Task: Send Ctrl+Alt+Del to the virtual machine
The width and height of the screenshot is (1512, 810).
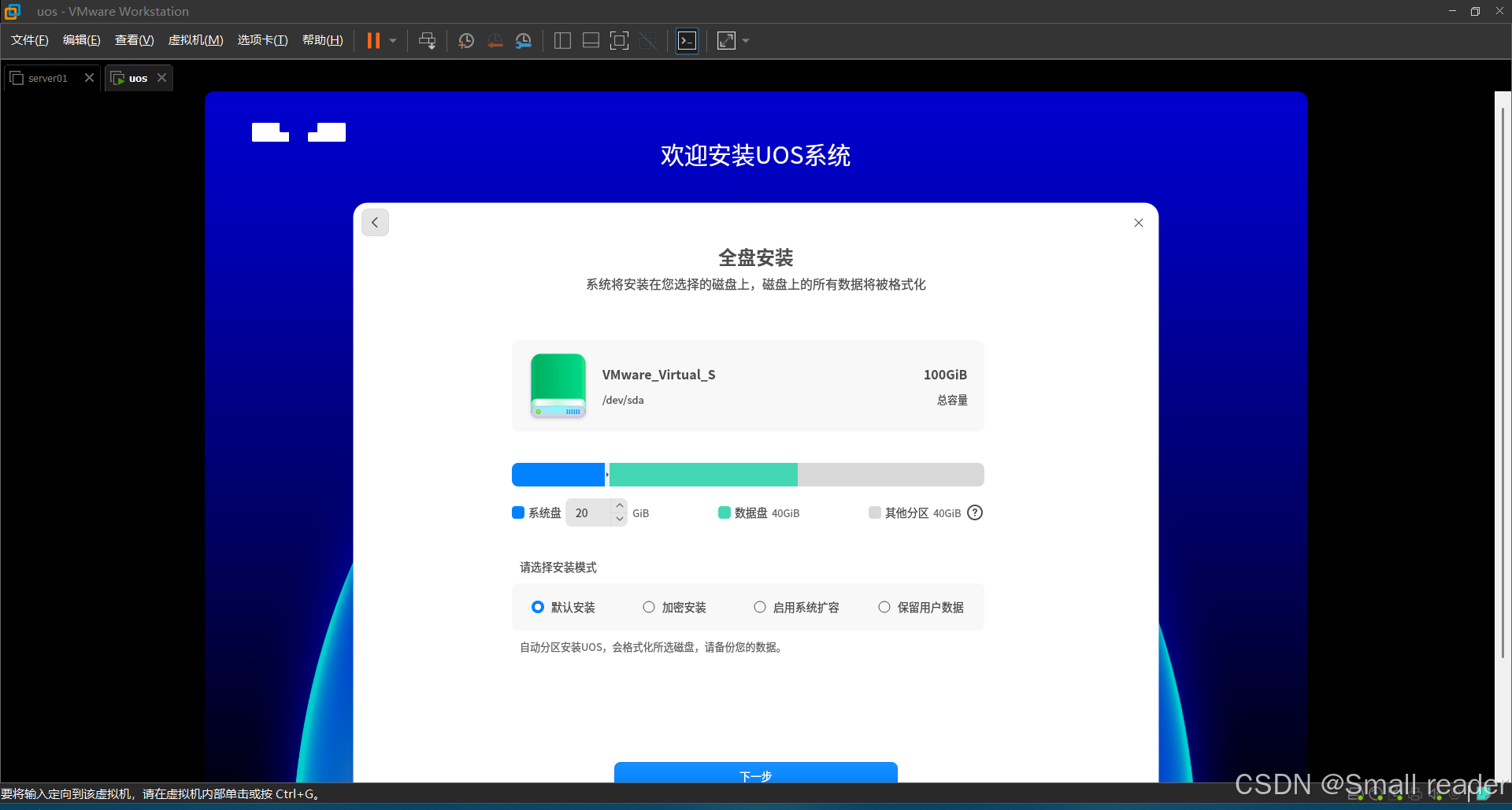Action: click(x=427, y=40)
